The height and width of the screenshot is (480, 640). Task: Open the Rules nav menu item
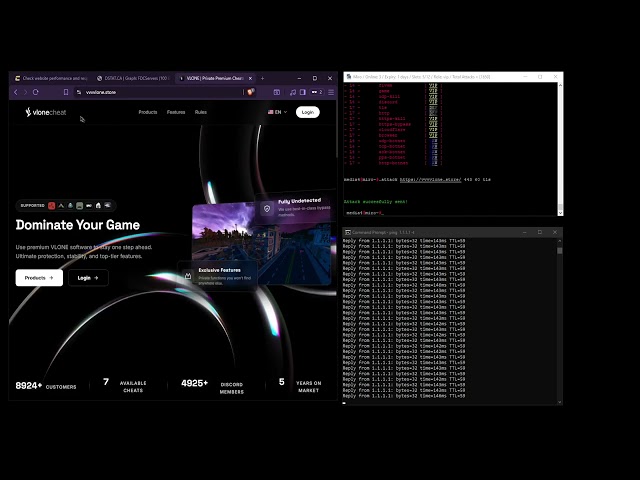pyautogui.click(x=200, y=112)
